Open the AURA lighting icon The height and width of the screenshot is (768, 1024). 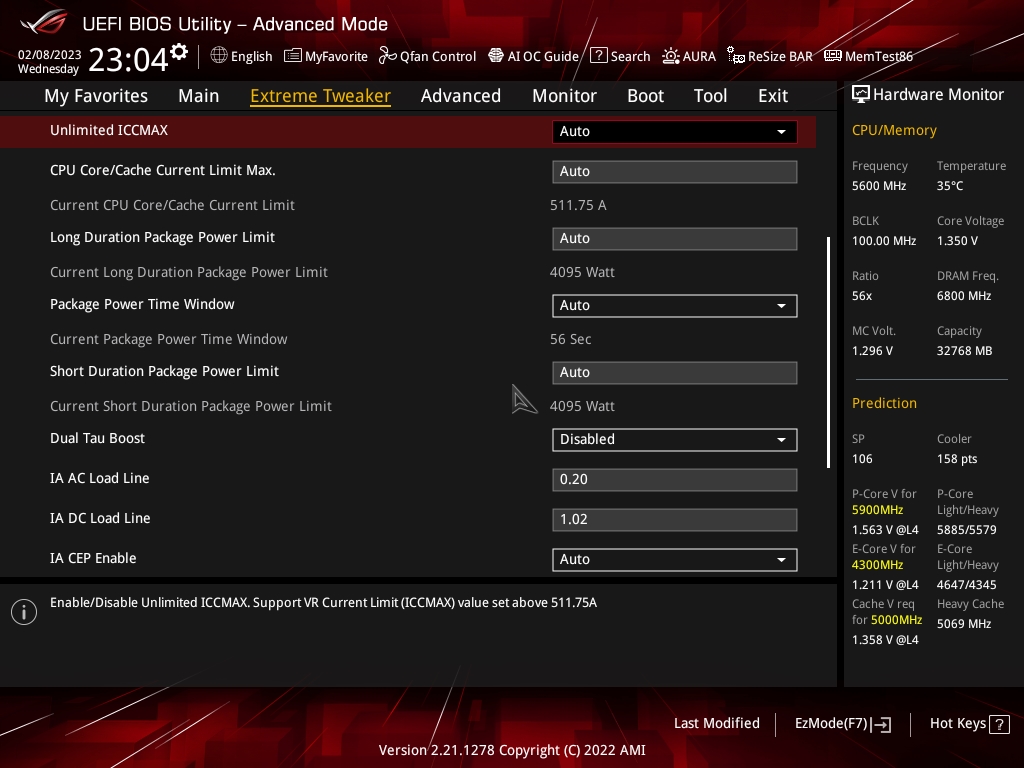click(x=671, y=56)
